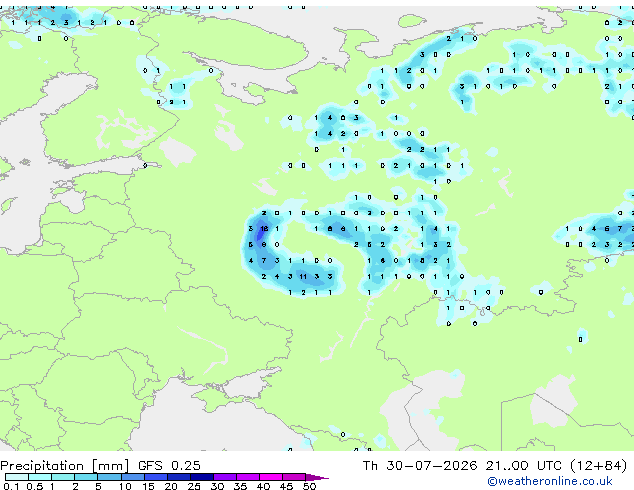
Task: Click the 5–10 mm legend color swatch
Action: (109, 477)
